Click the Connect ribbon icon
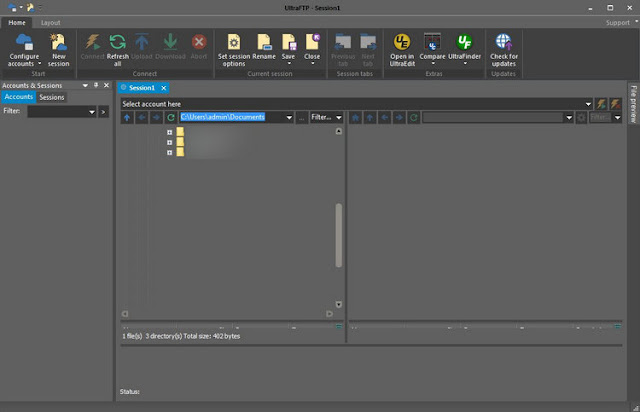Image resolution: width=640 pixels, height=412 pixels. click(93, 47)
